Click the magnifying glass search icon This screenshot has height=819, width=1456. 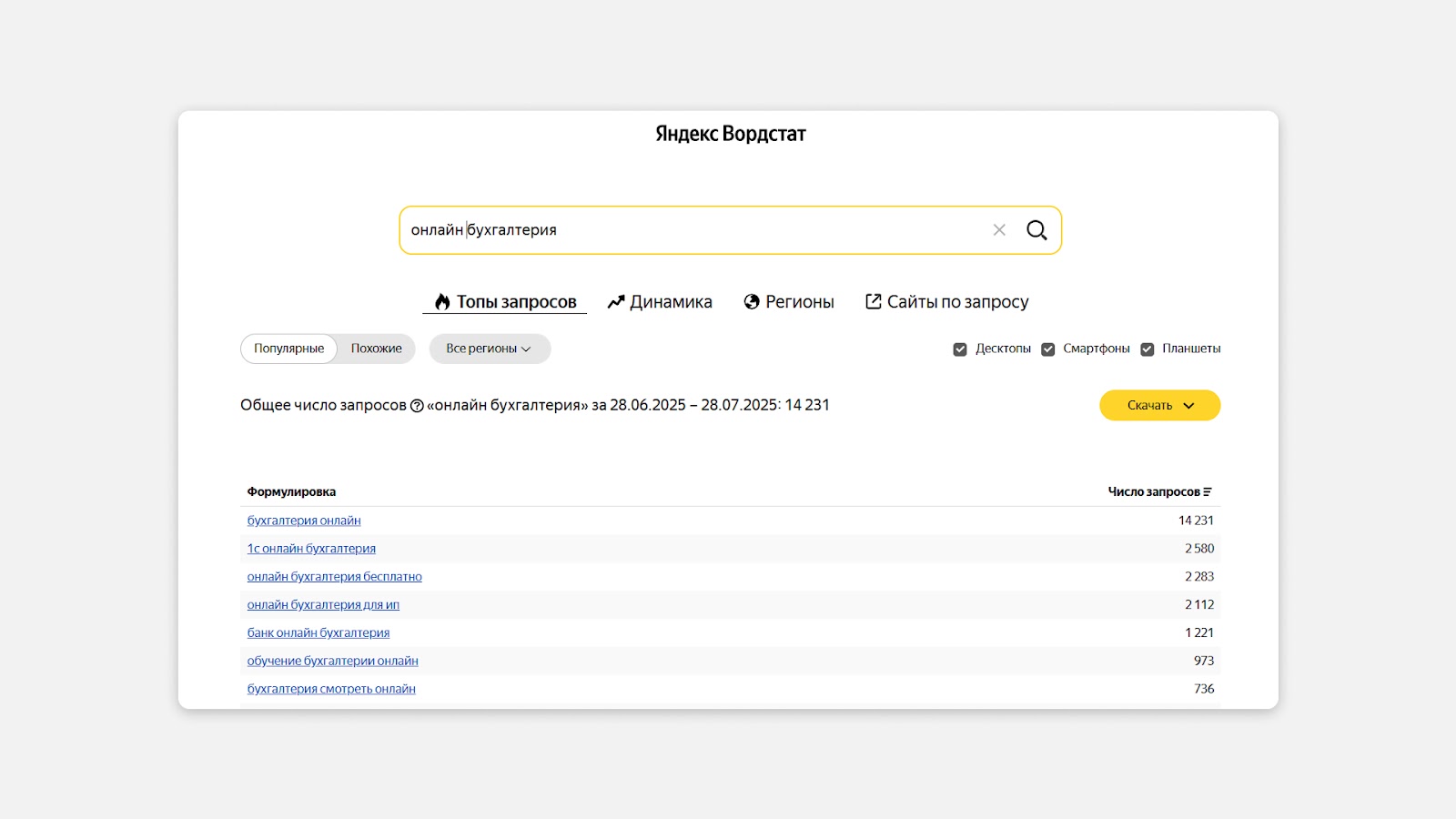(1036, 230)
